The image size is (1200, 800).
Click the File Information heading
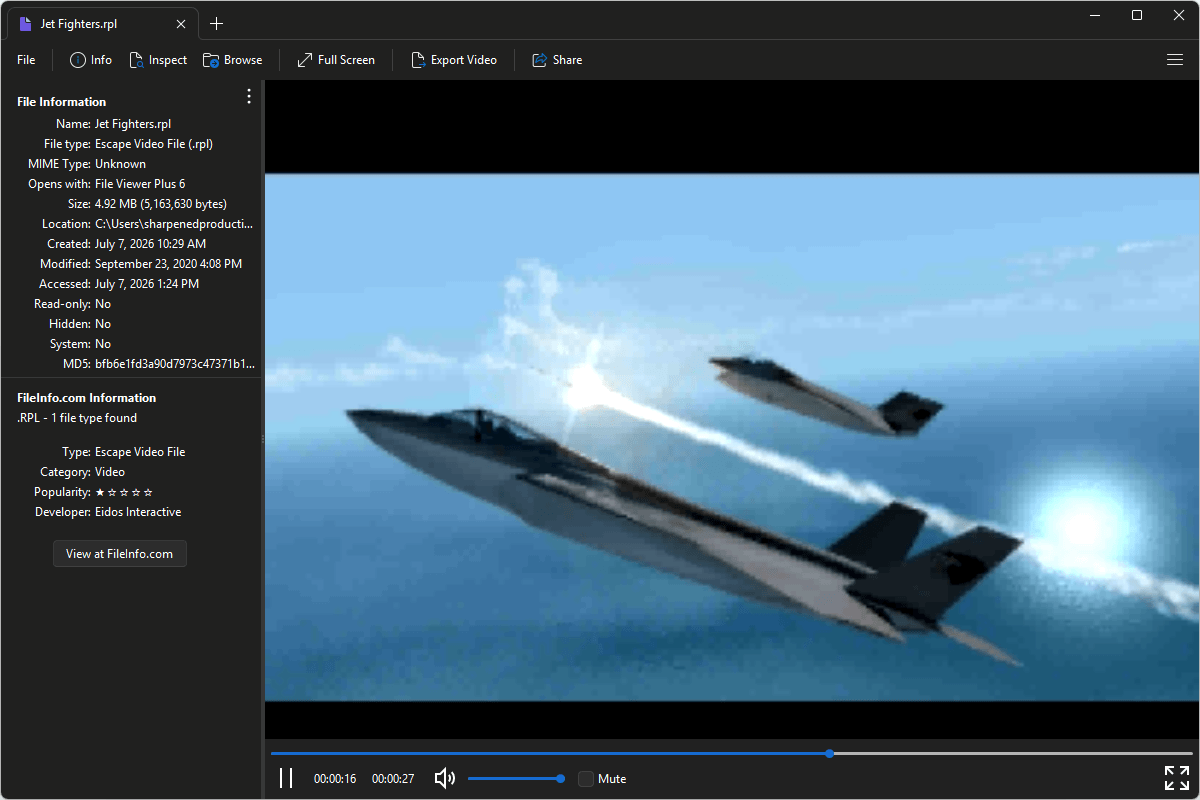click(62, 102)
